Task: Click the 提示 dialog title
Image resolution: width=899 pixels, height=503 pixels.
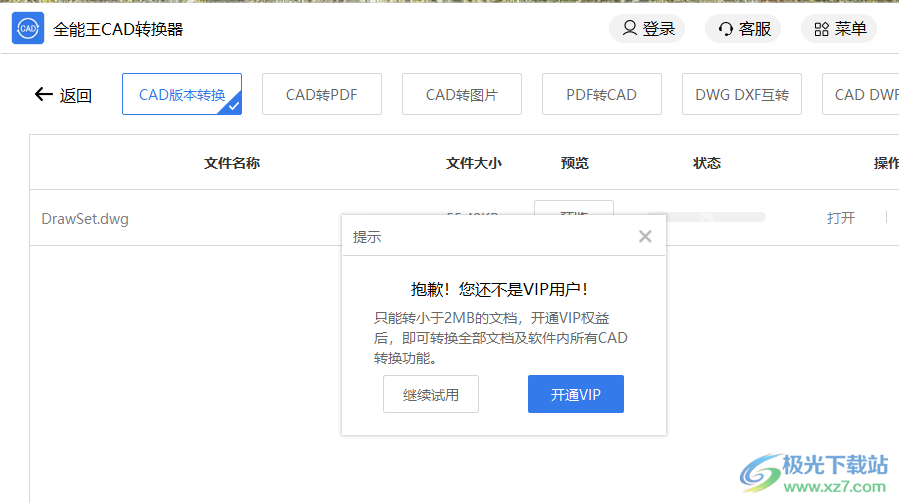Action: point(367,237)
